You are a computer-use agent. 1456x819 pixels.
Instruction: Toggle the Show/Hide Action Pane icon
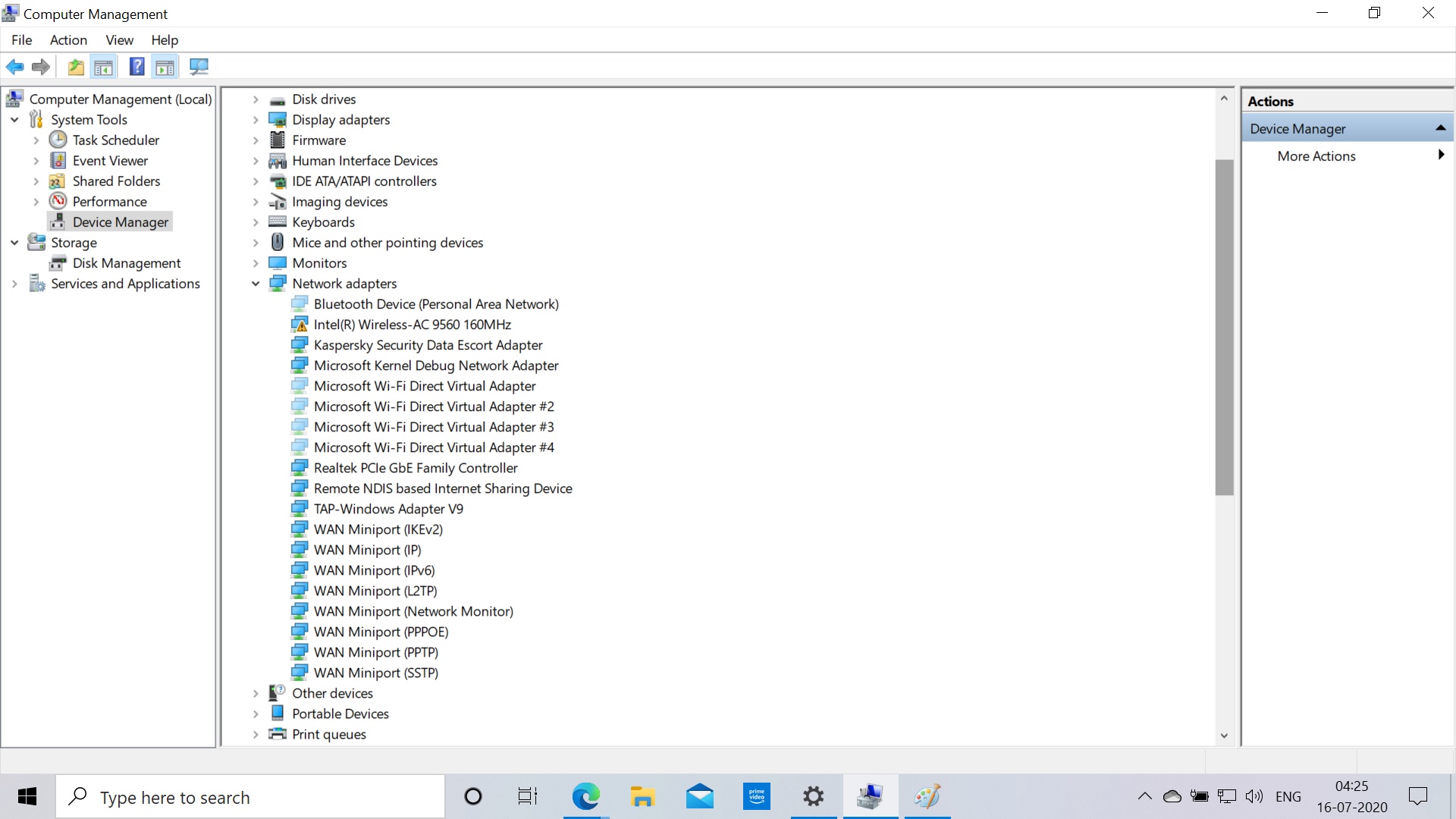tap(165, 67)
